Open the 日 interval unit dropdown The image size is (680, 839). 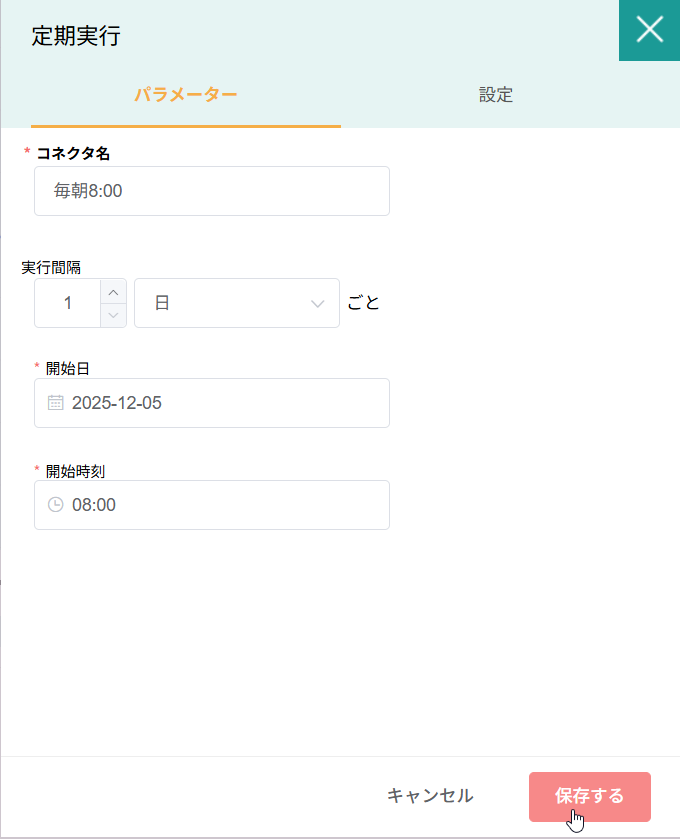point(236,303)
